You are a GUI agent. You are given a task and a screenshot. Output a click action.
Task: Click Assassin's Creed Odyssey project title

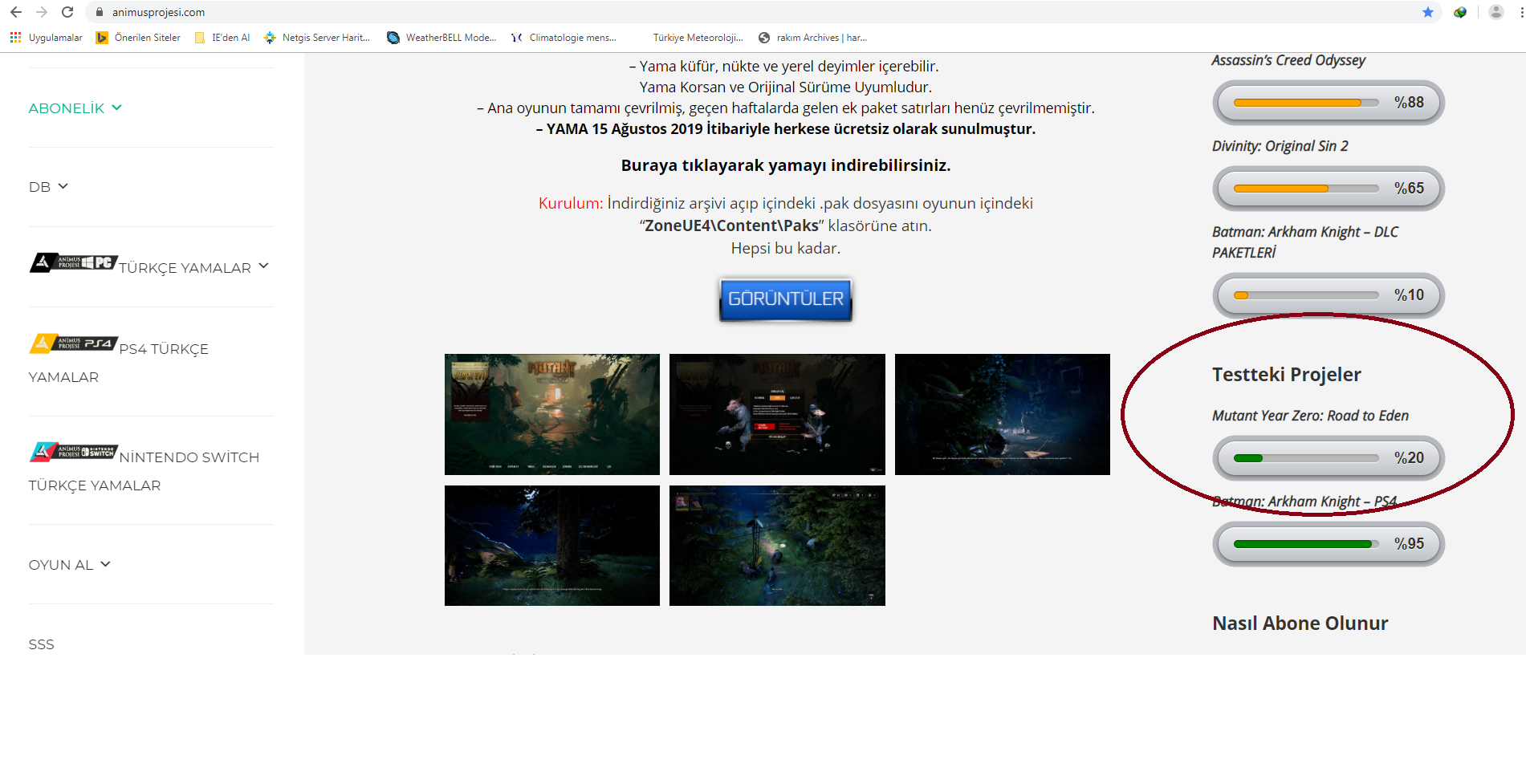coord(1288,60)
